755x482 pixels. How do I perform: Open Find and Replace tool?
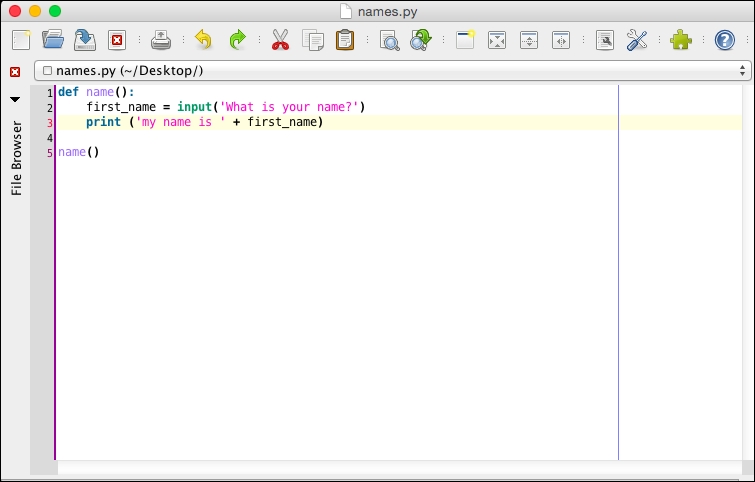tap(421, 40)
